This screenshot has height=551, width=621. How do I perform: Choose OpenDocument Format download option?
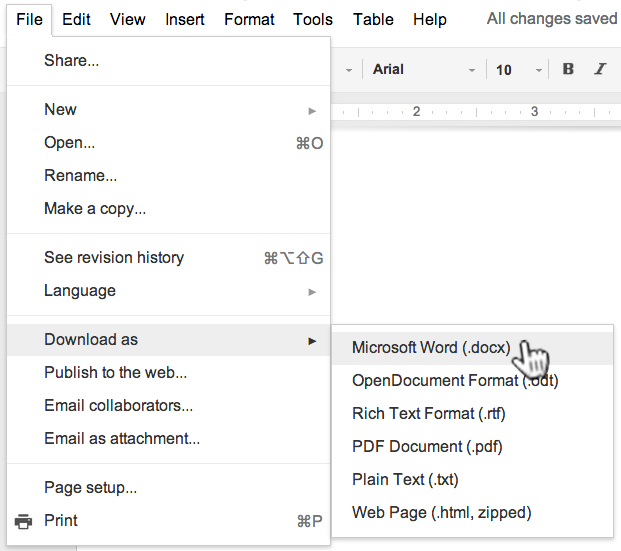pyautogui.click(x=454, y=380)
